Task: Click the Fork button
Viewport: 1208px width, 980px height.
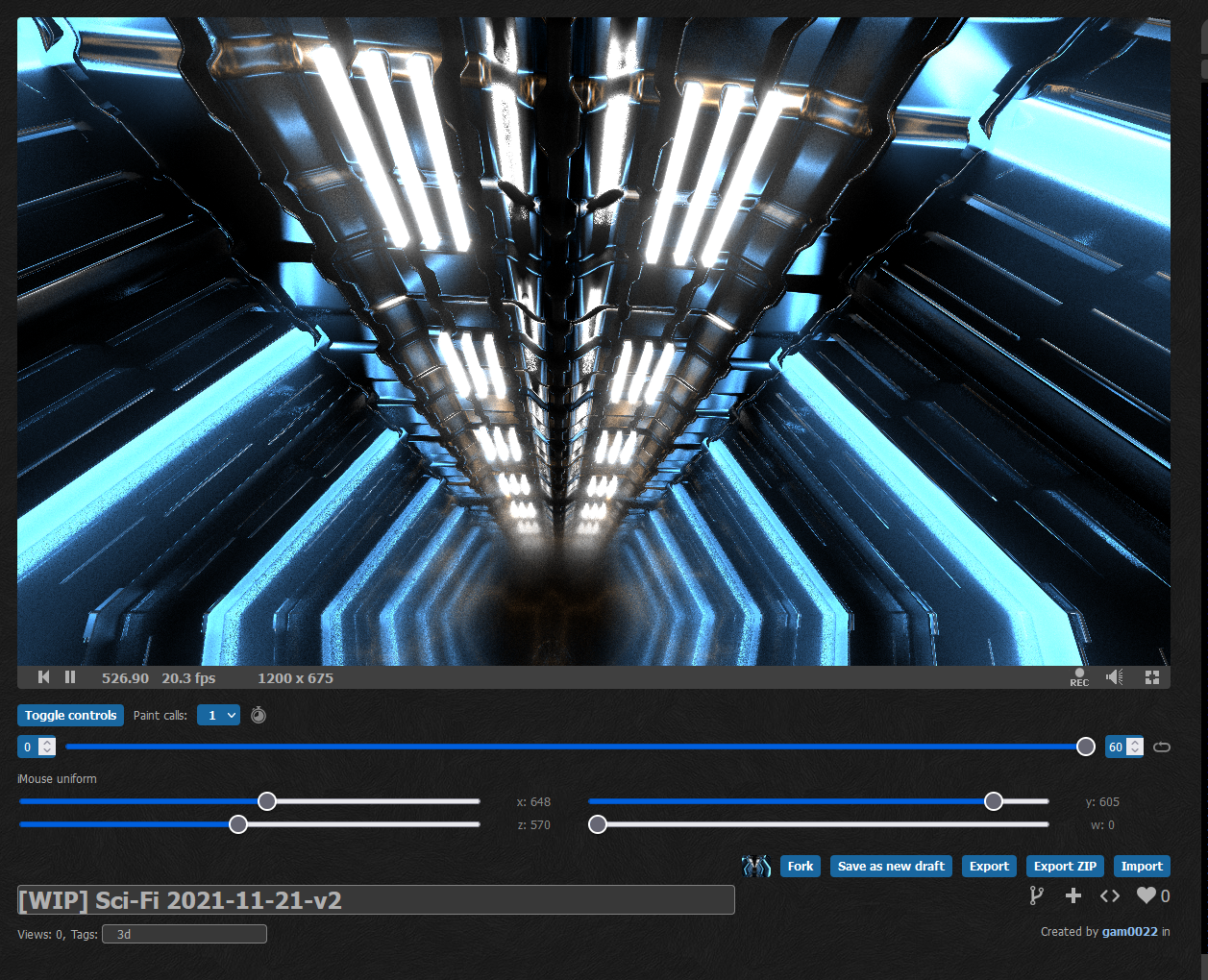Action: pyautogui.click(x=800, y=867)
